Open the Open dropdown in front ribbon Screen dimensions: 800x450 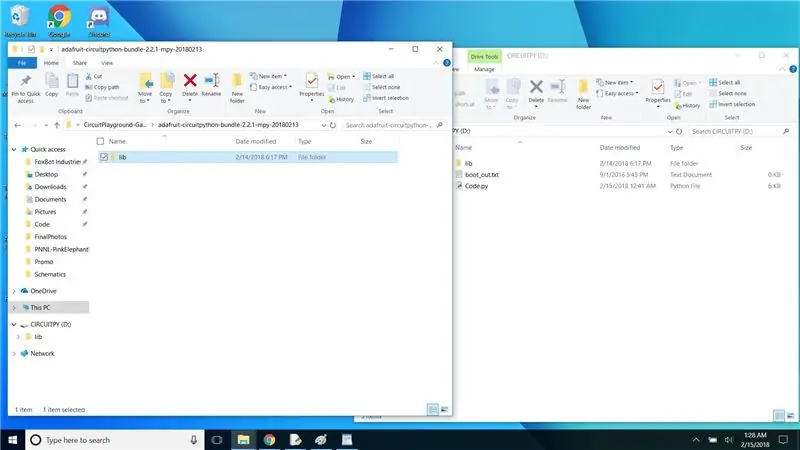click(x=341, y=77)
